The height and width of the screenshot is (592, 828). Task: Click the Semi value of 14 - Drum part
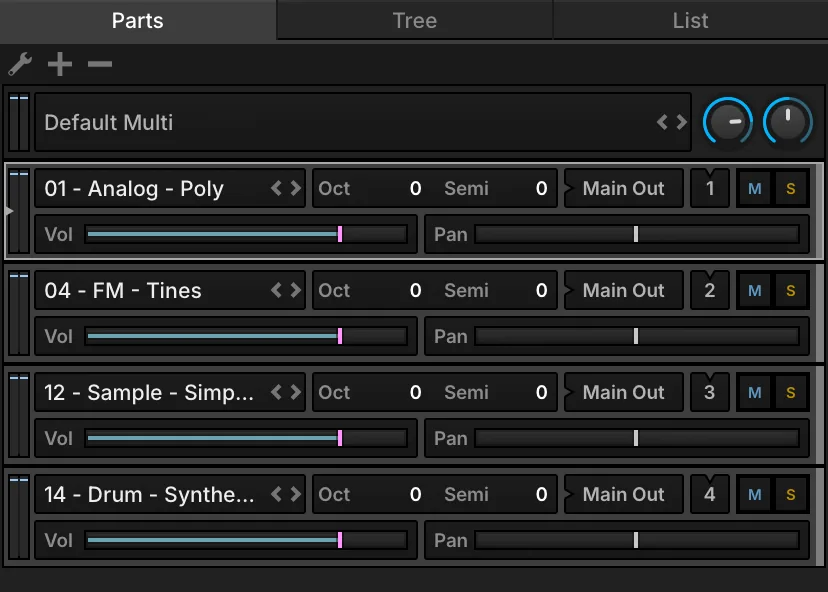(x=541, y=495)
